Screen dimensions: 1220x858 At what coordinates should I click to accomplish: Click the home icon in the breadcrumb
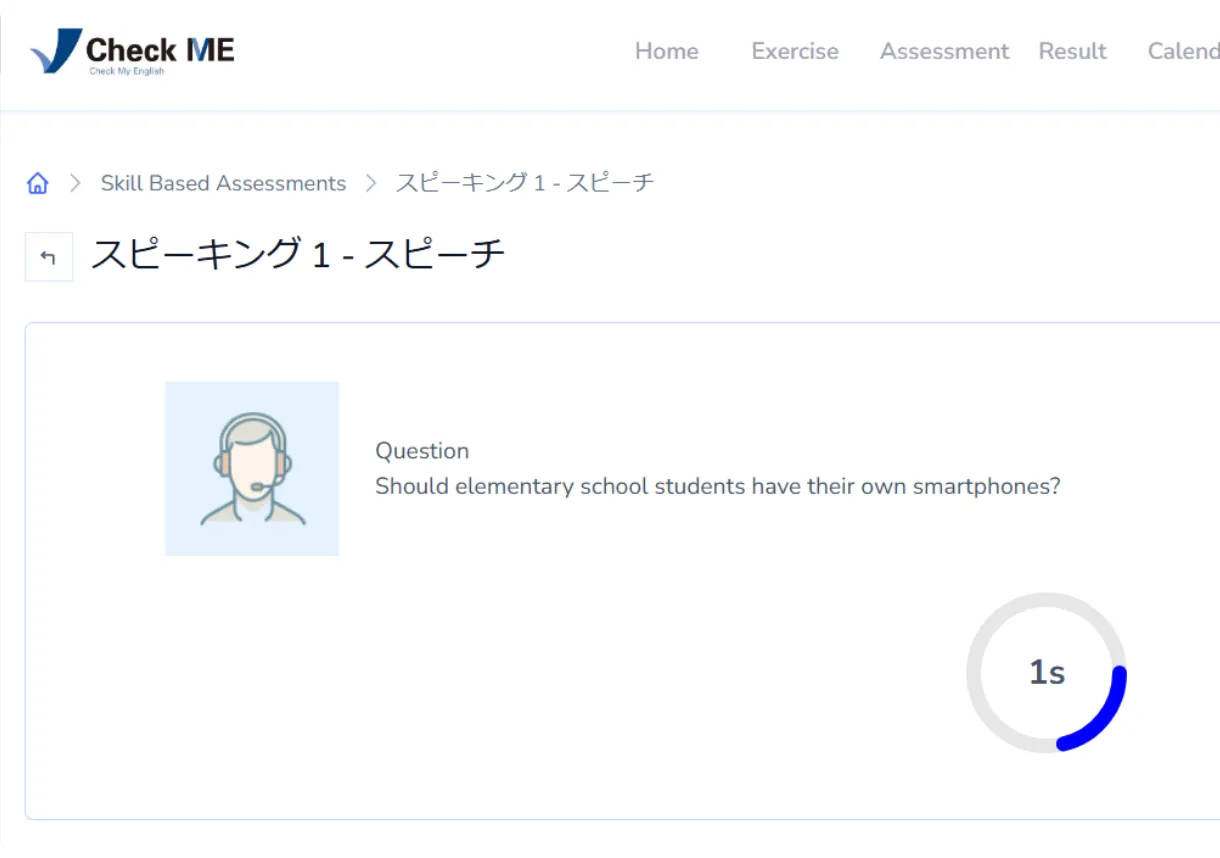(38, 183)
